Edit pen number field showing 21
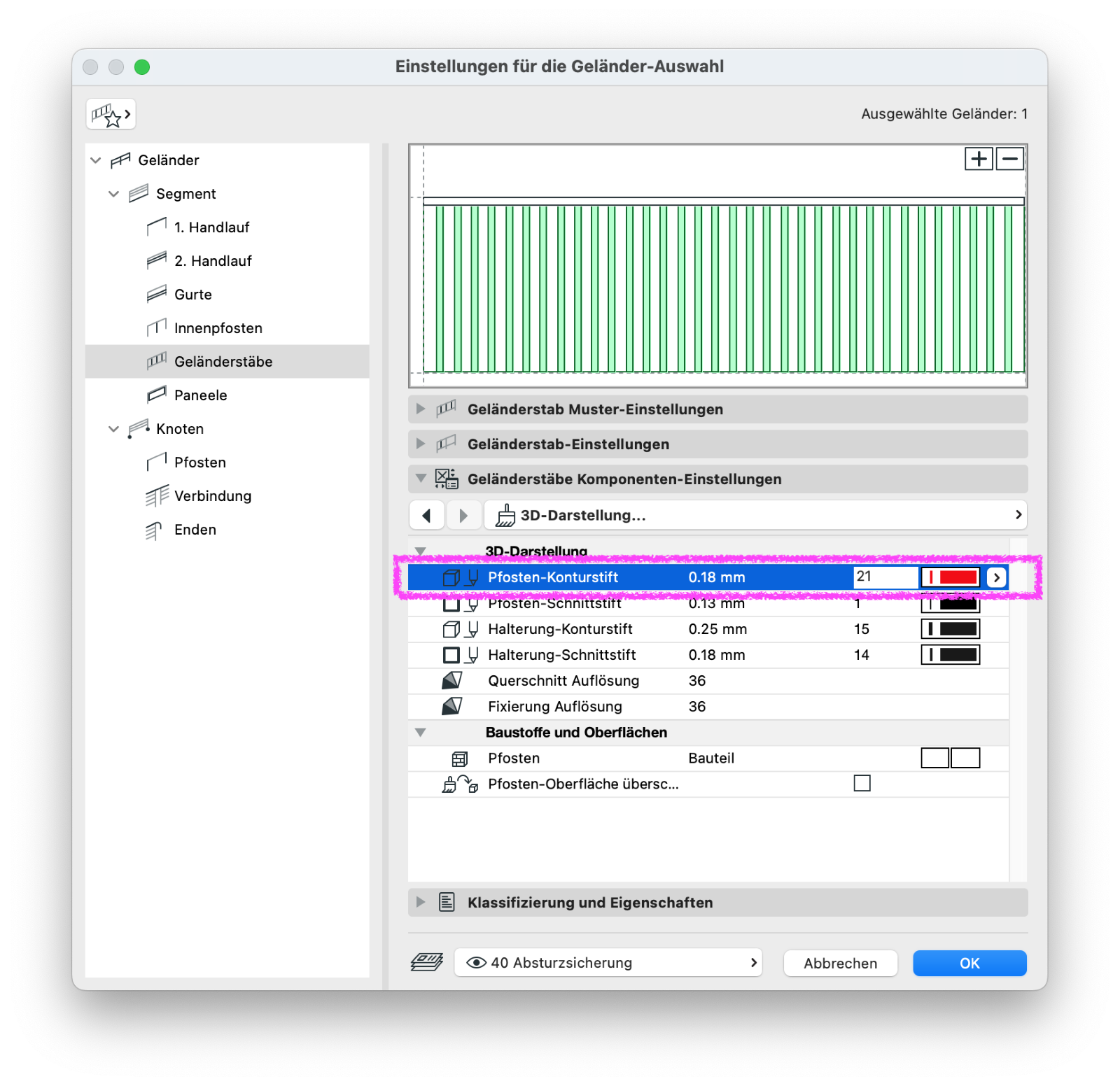This screenshot has height=1086, width=1120. 885,577
